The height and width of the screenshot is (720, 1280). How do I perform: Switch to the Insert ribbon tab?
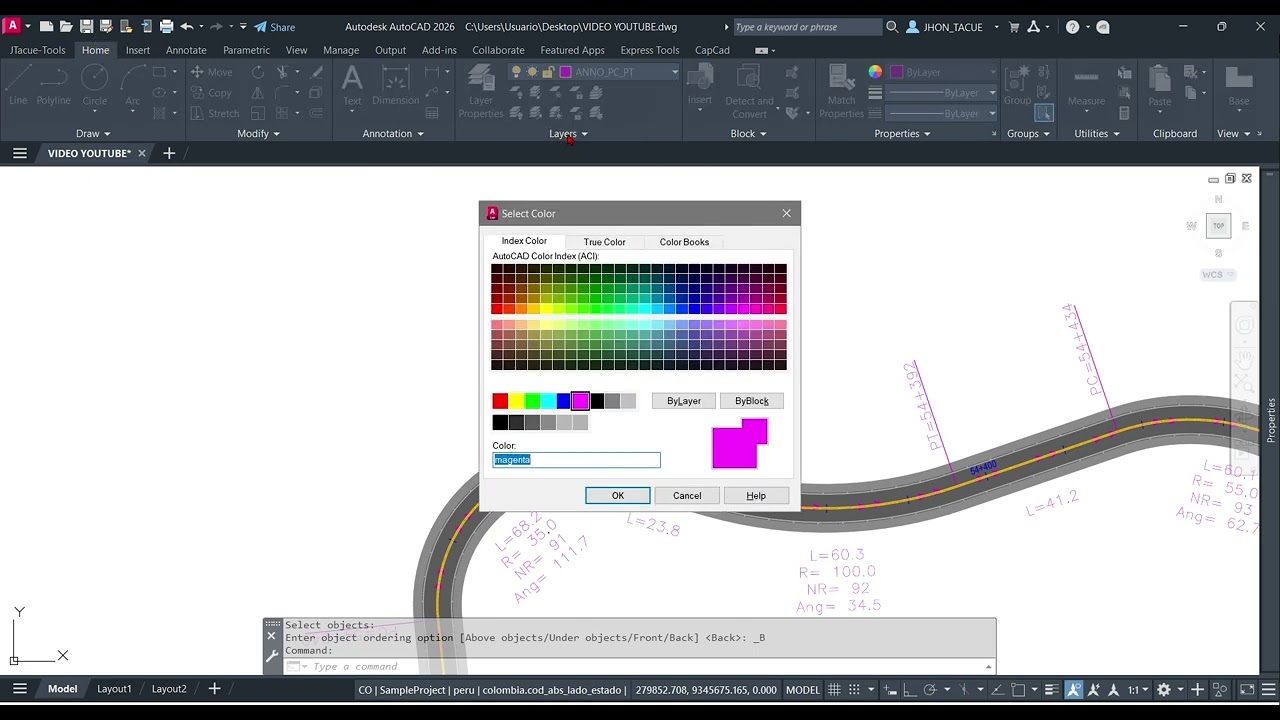[138, 50]
